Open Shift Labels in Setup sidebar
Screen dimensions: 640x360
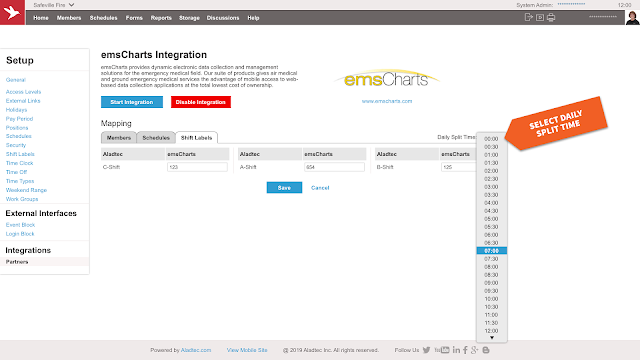tap(20, 154)
